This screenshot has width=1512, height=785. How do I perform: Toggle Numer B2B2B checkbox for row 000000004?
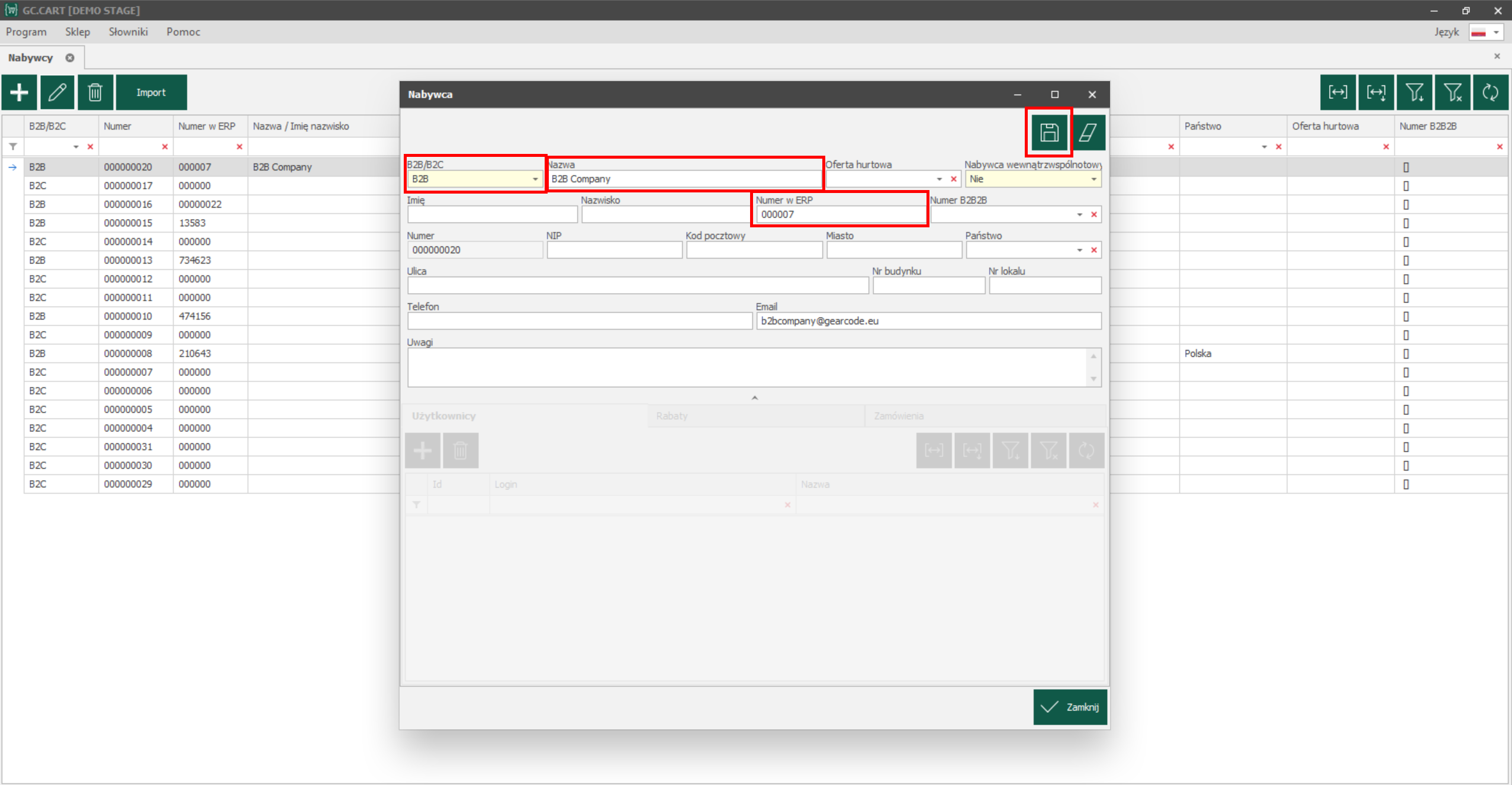point(1406,429)
